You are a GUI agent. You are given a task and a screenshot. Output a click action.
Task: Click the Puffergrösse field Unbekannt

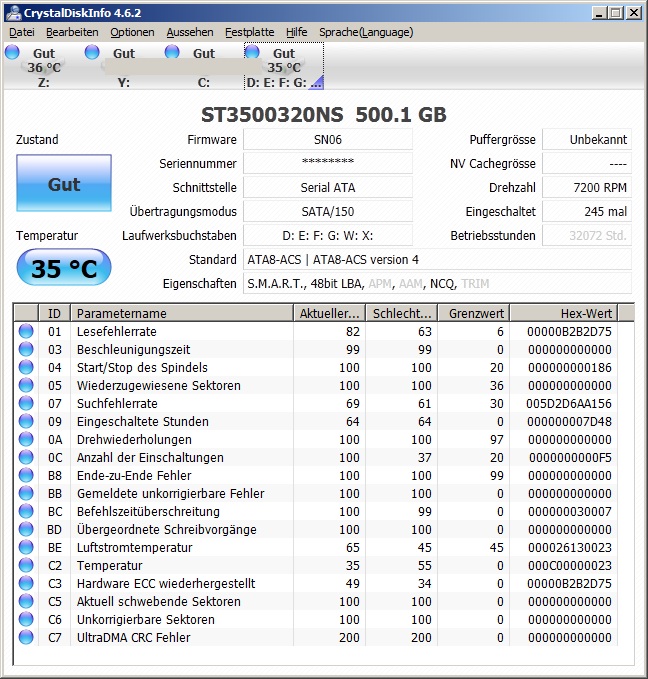pos(587,139)
